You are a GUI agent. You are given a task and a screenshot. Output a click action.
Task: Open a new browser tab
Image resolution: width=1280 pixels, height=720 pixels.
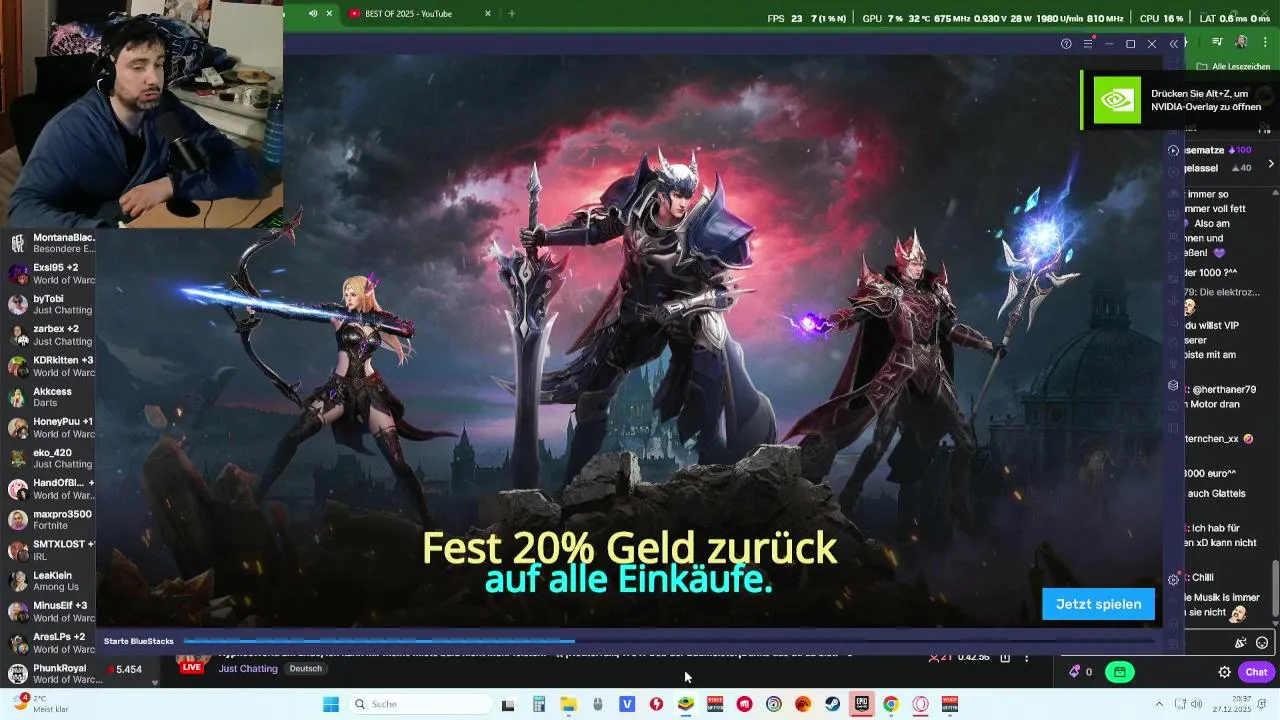coord(512,14)
